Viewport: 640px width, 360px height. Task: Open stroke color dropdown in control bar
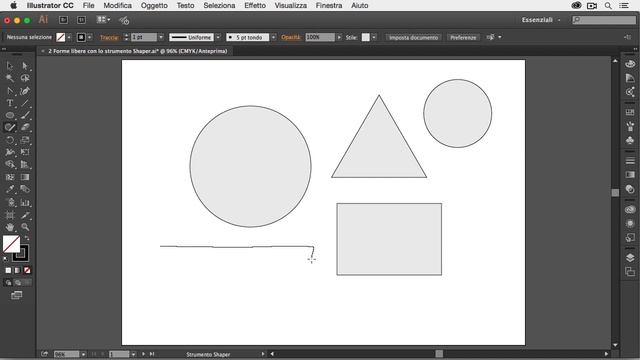[x=89, y=37]
